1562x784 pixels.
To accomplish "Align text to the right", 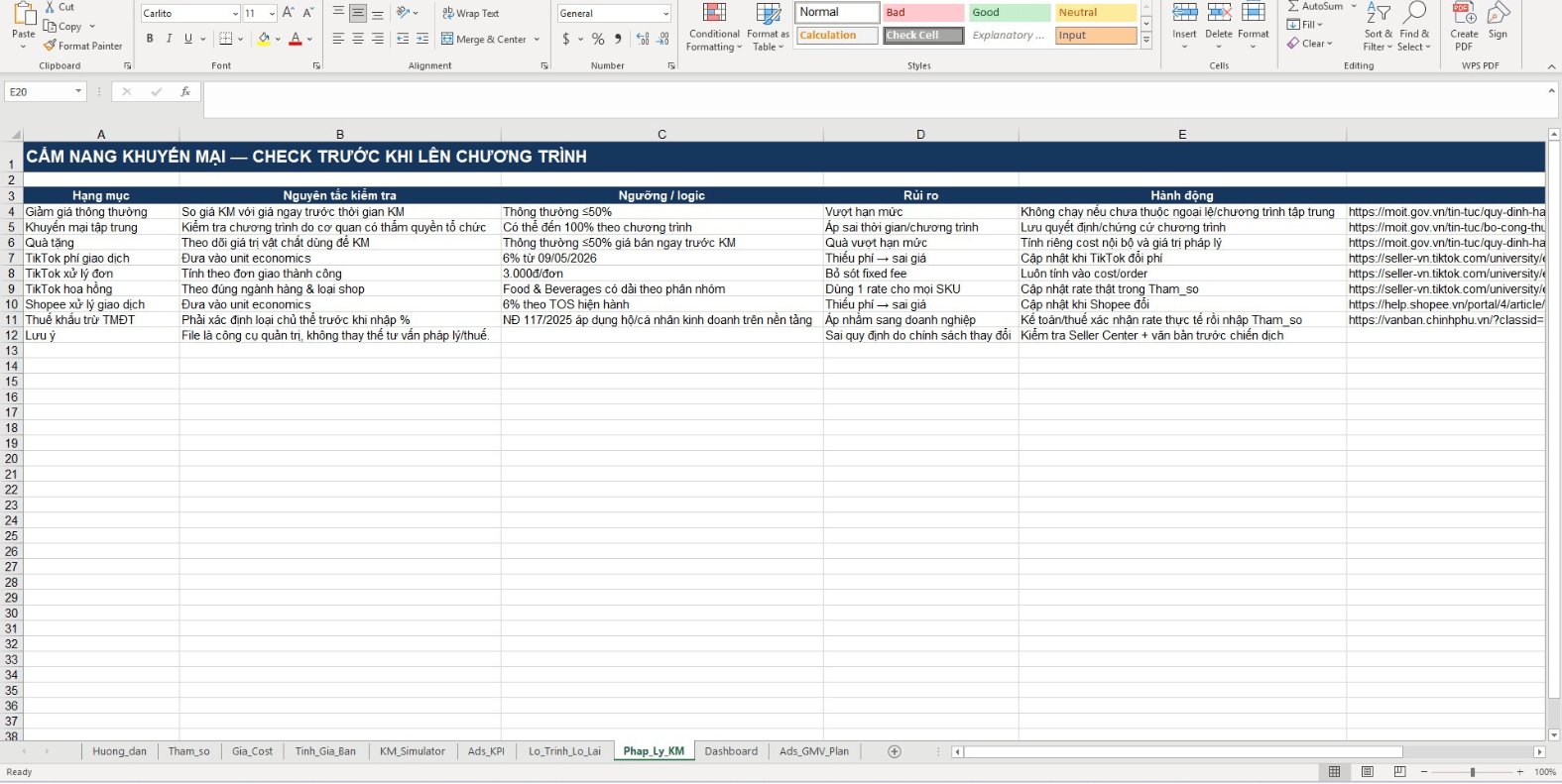I will (x=378, y=39).
